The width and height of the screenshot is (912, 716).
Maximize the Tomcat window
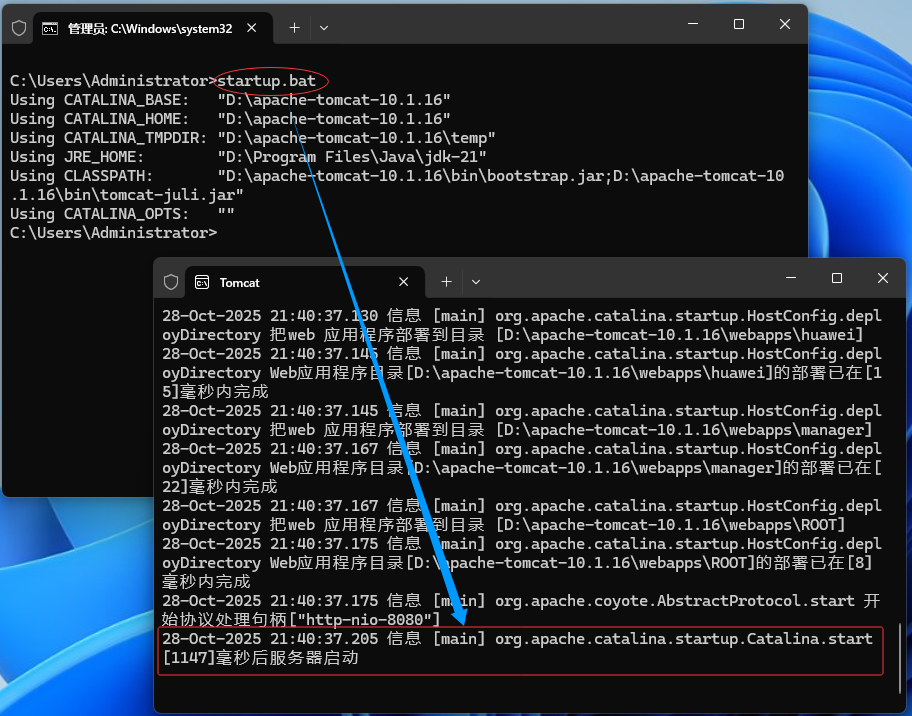(837, 278)
